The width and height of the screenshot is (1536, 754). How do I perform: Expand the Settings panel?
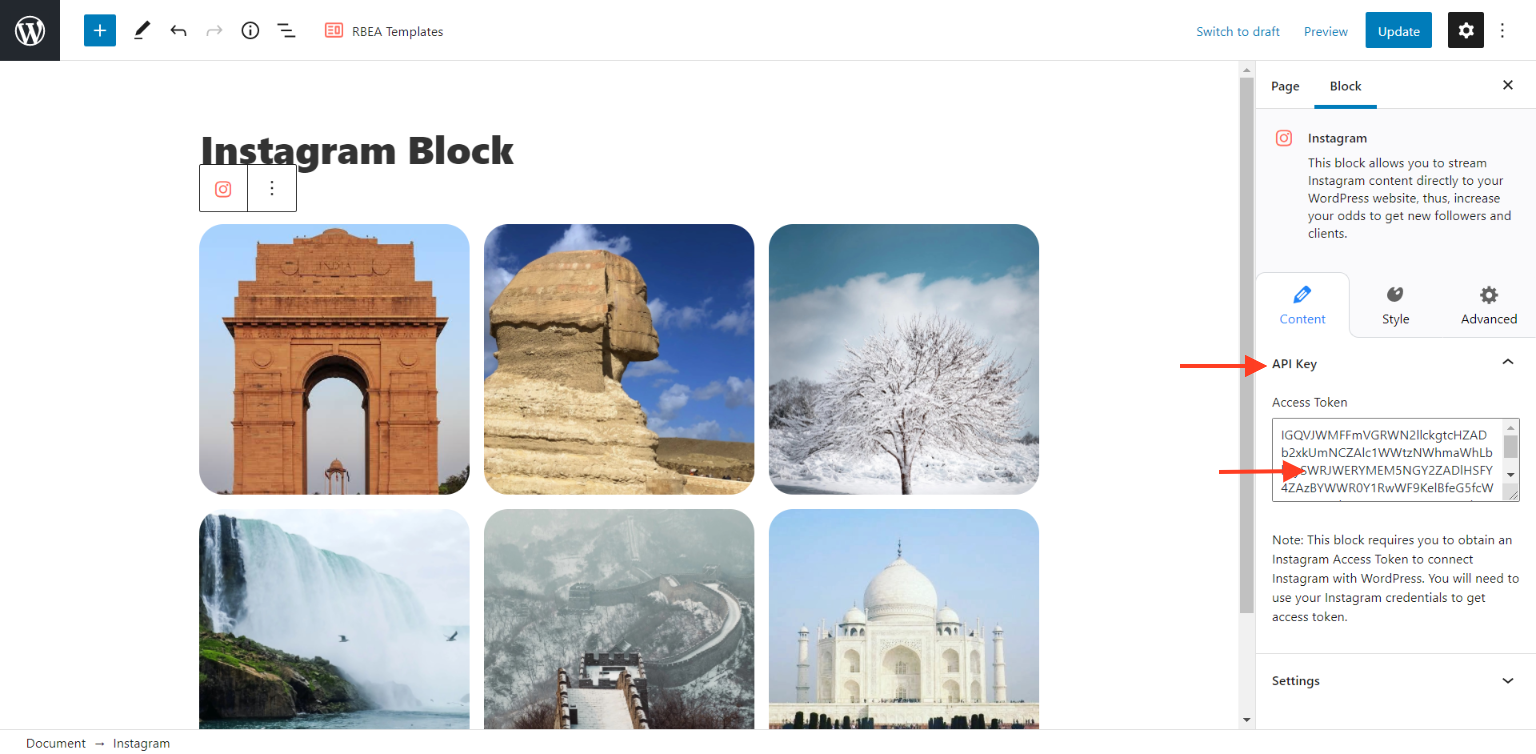point(1395,681)
